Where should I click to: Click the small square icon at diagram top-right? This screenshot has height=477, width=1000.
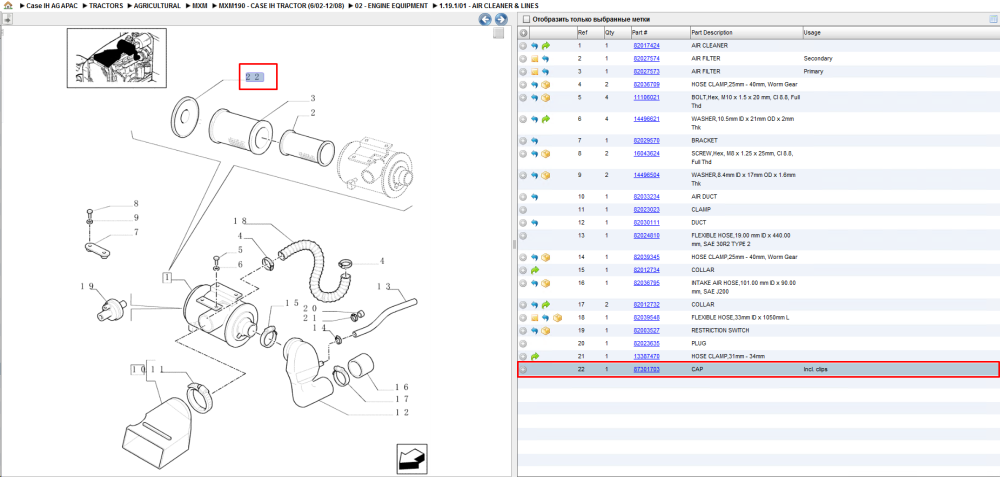tap(499, 33)
